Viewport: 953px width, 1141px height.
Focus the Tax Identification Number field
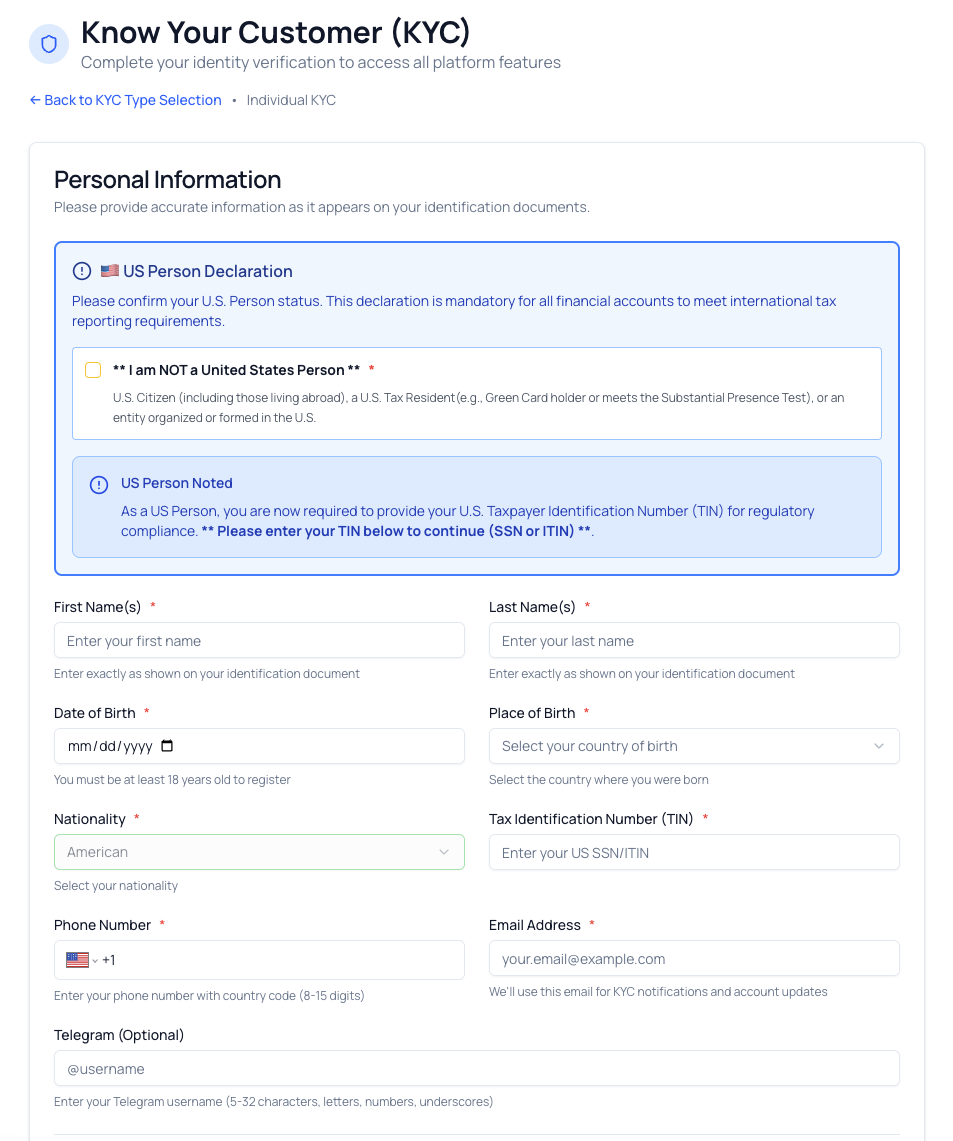point(694,852)
